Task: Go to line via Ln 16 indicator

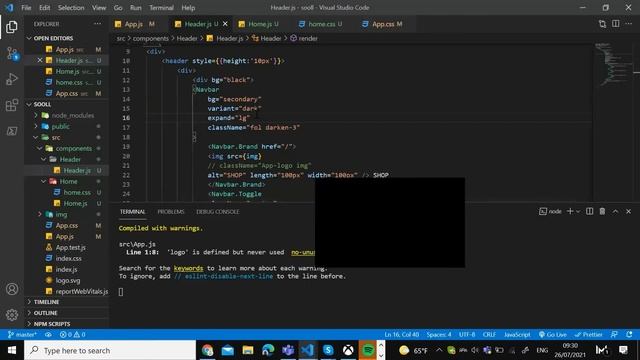Action: (402, 335)
